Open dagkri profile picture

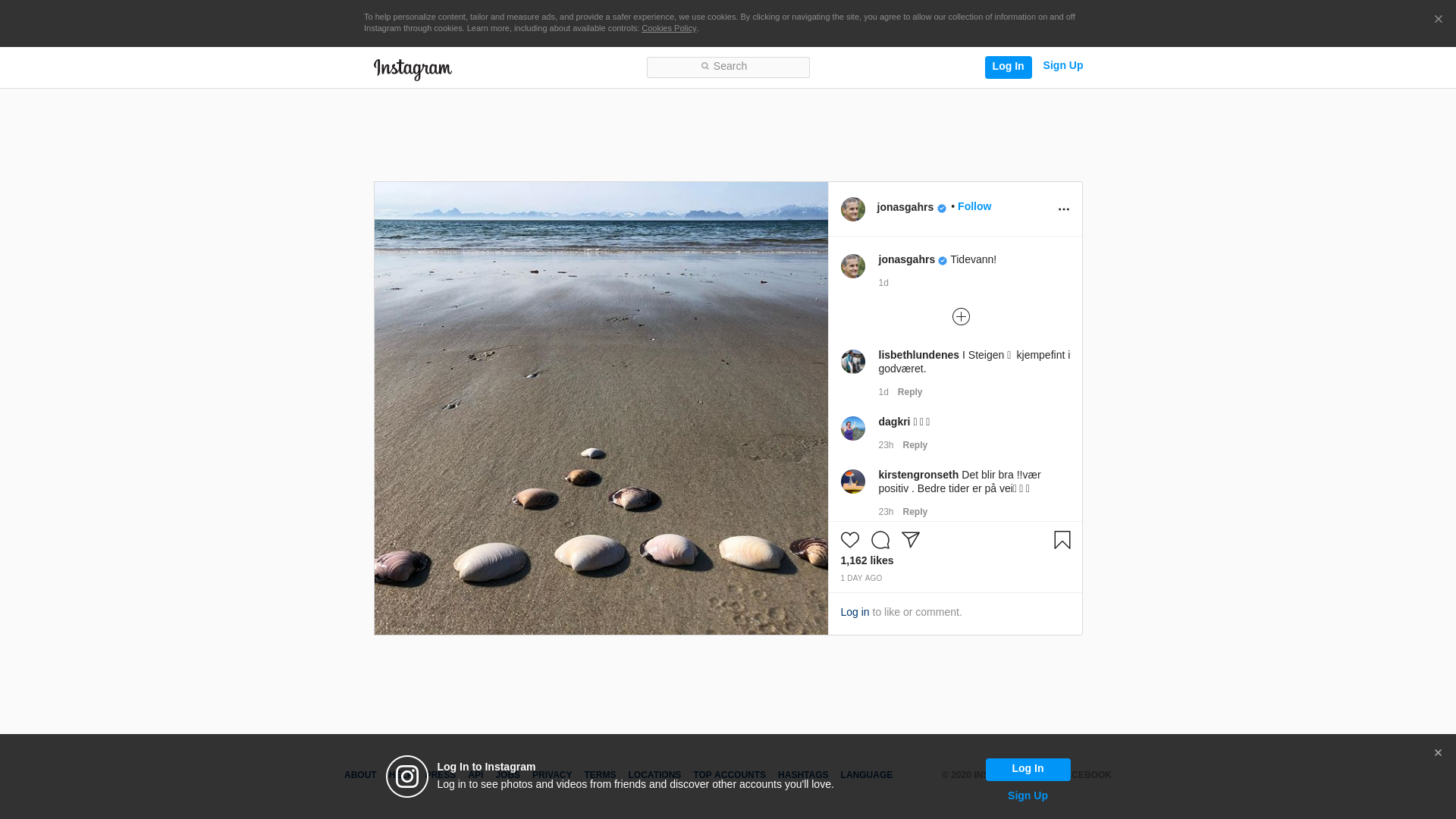click(x=853, y=428)
